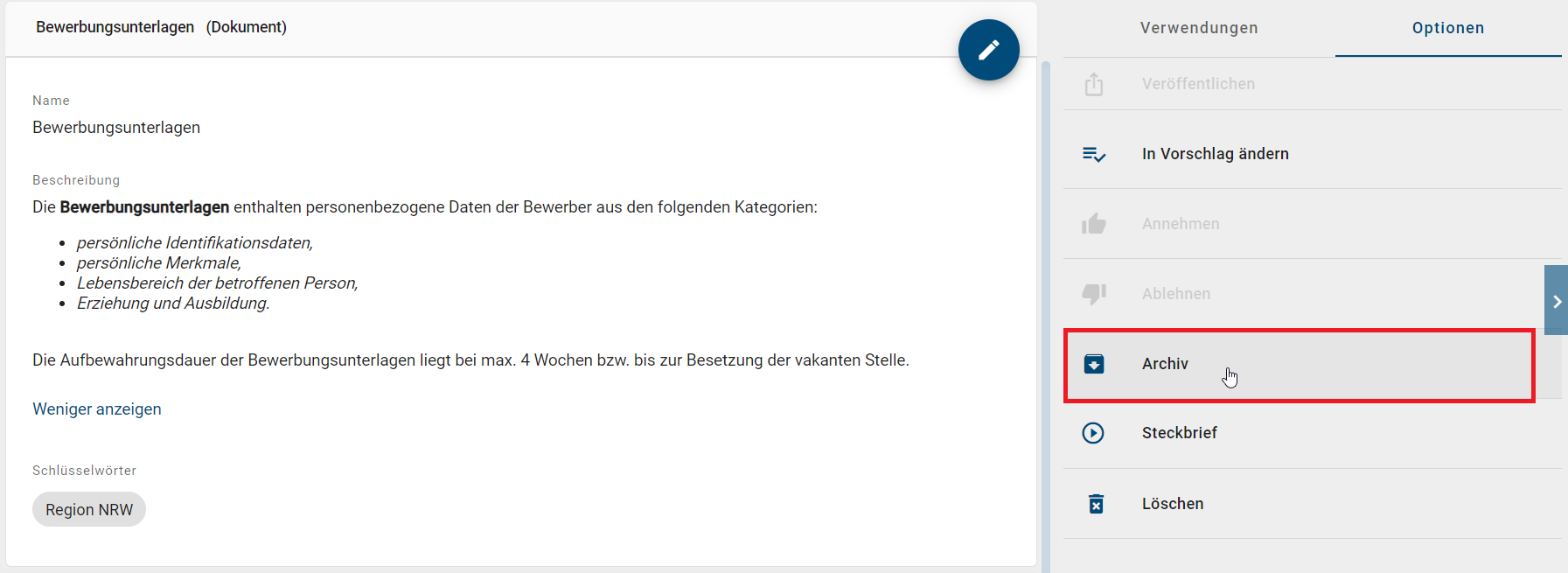Click the Steckbrief play circle icon
The height and width of the screenshot is (573, 1568).
click(1093, 433)
